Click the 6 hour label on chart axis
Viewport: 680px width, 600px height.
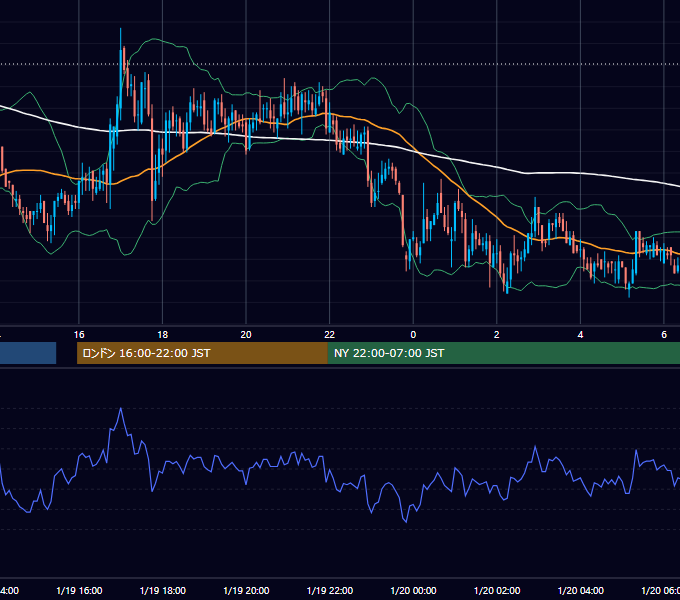click(664, 335)
